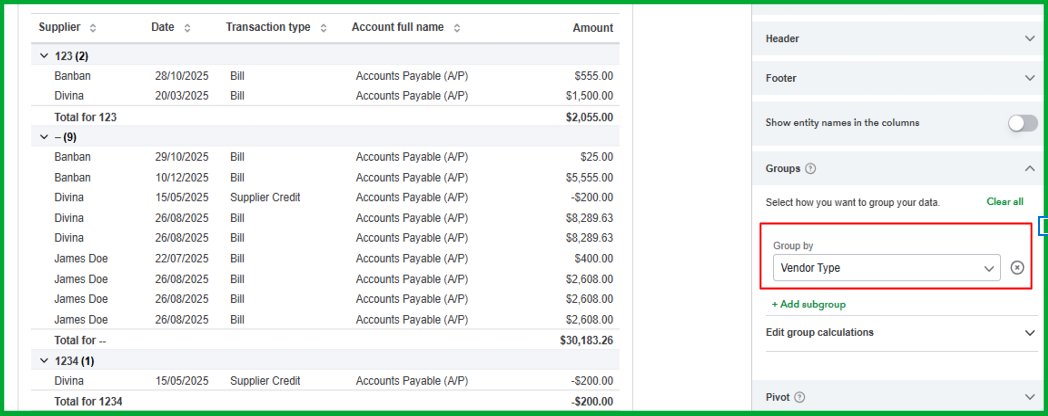This screenshot has height=416, width=1048.
Task: Collapse the unassigned -- (9) group
Action: (x=43, y=137)
